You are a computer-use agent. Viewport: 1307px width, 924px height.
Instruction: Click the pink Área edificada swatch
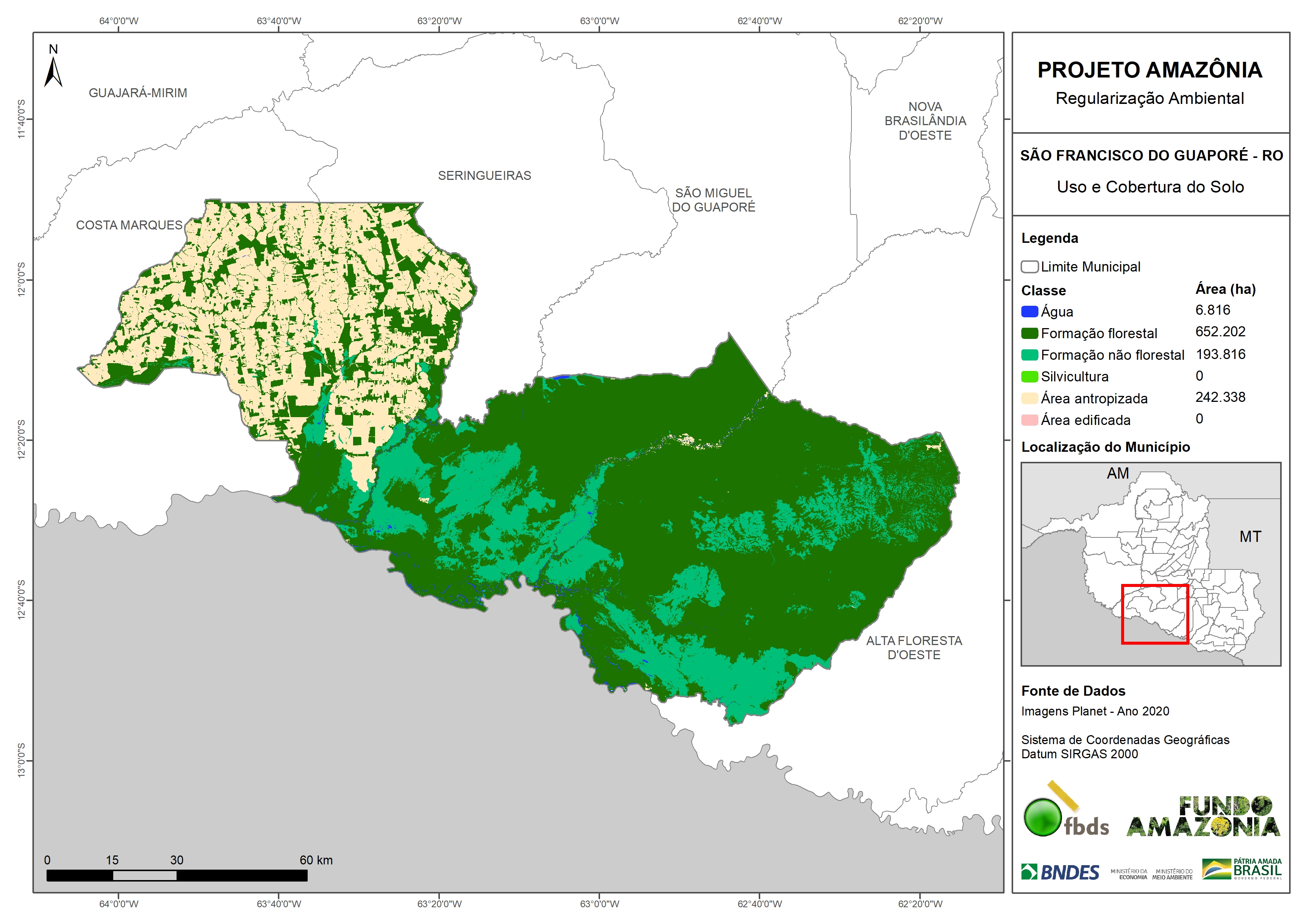[x=1029, y=420]
